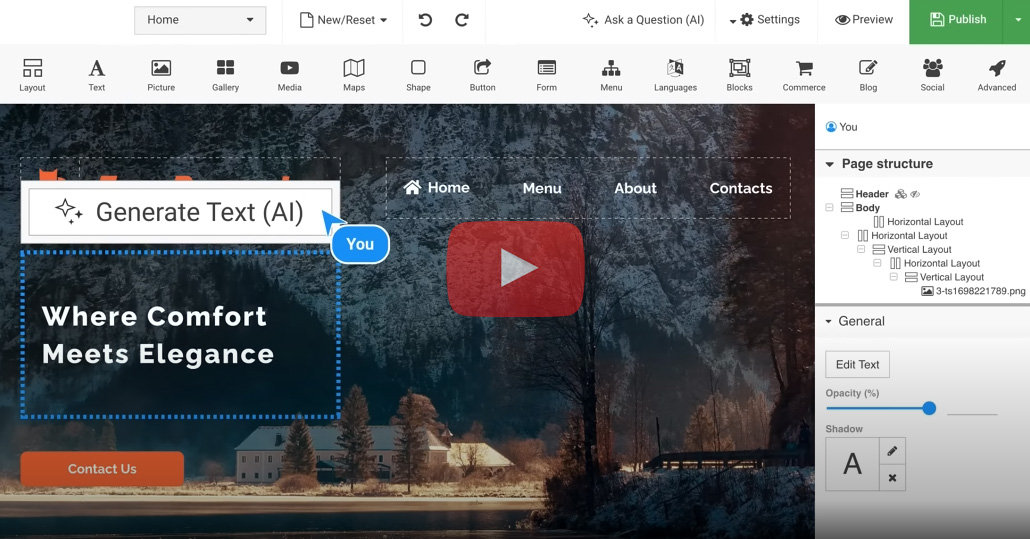
Task: Click Generate Text (AI) button
Action: (x=180, y=212)
